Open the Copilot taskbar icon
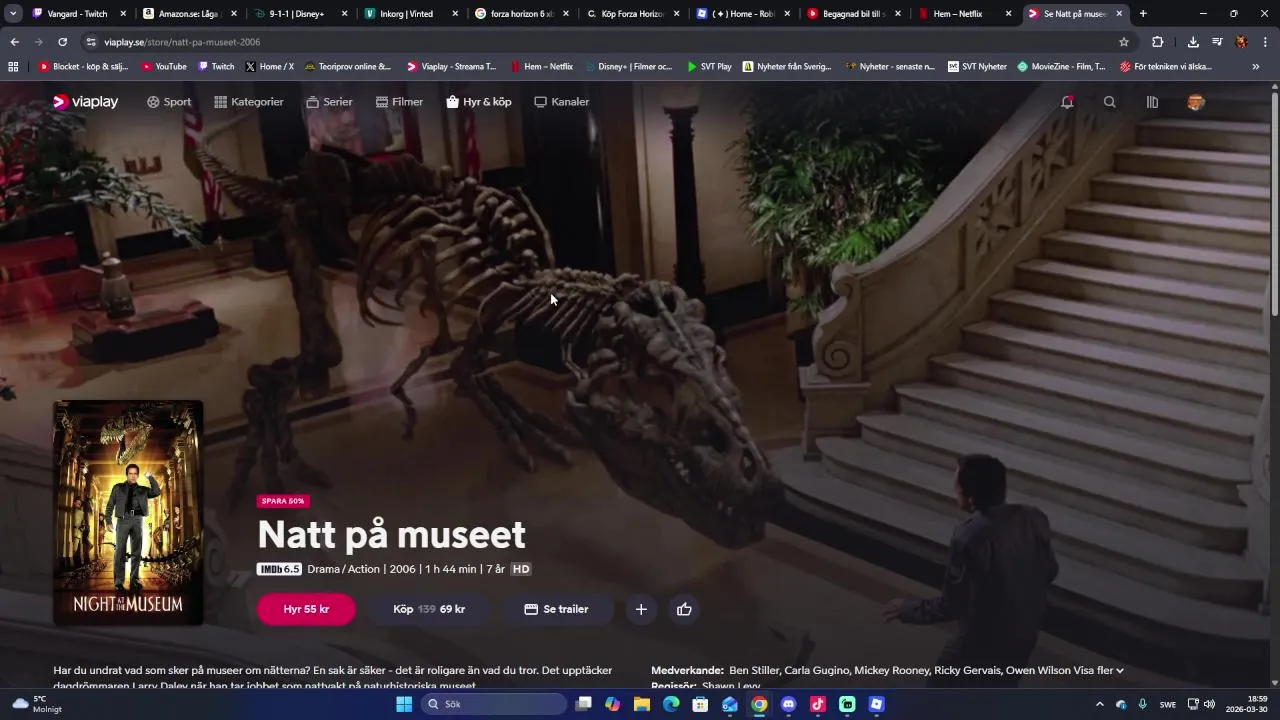 click(x=612, y=704)
